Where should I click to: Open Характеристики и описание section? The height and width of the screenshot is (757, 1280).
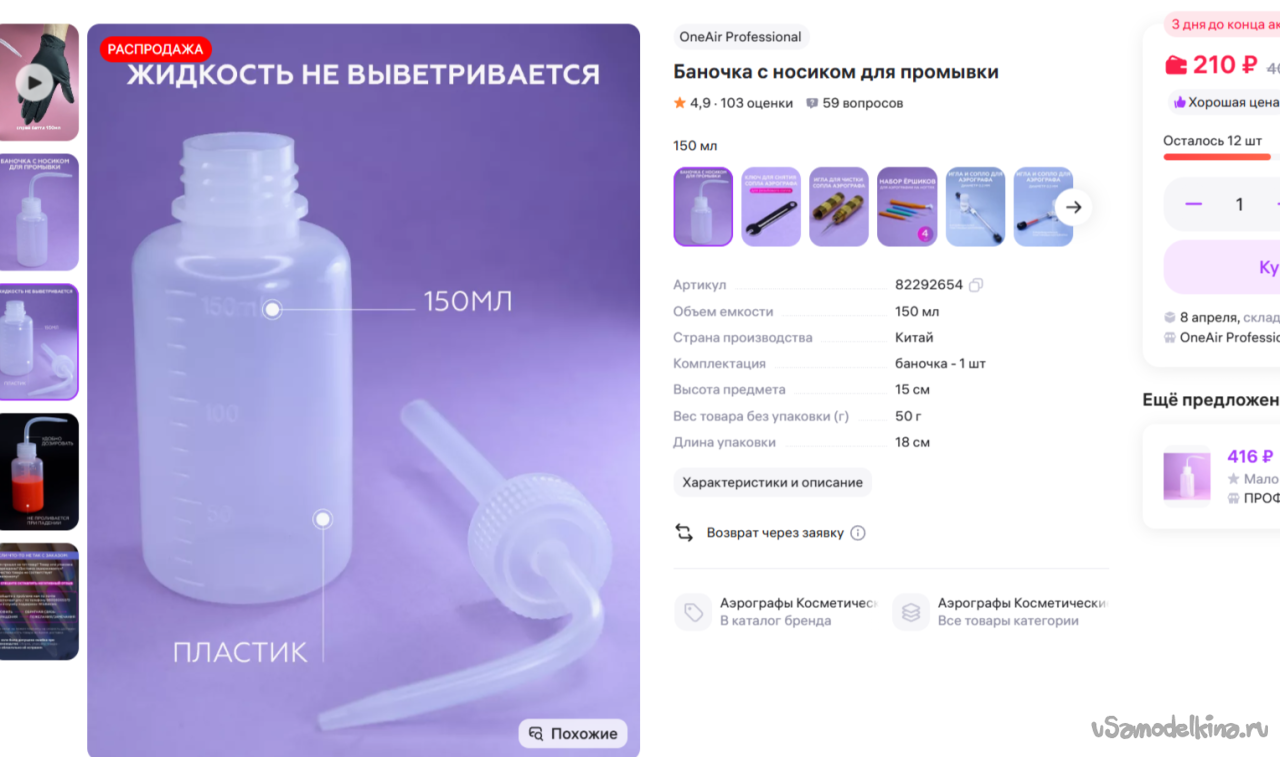point(772,482)
